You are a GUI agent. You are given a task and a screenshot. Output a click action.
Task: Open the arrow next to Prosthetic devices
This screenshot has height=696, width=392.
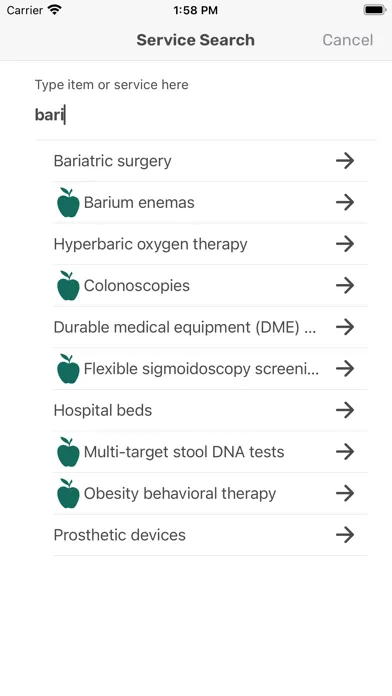(x=345, y=535)
